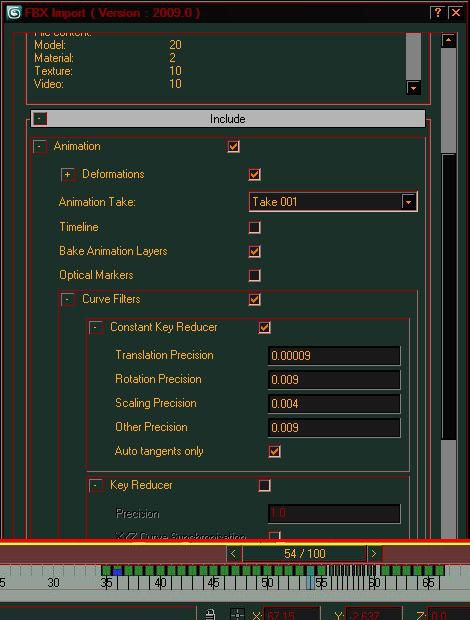Click file content list scroll-down arrow
The height and width of the screenshot is (620, 470).
pyautogui.click(x=413, y=88)
